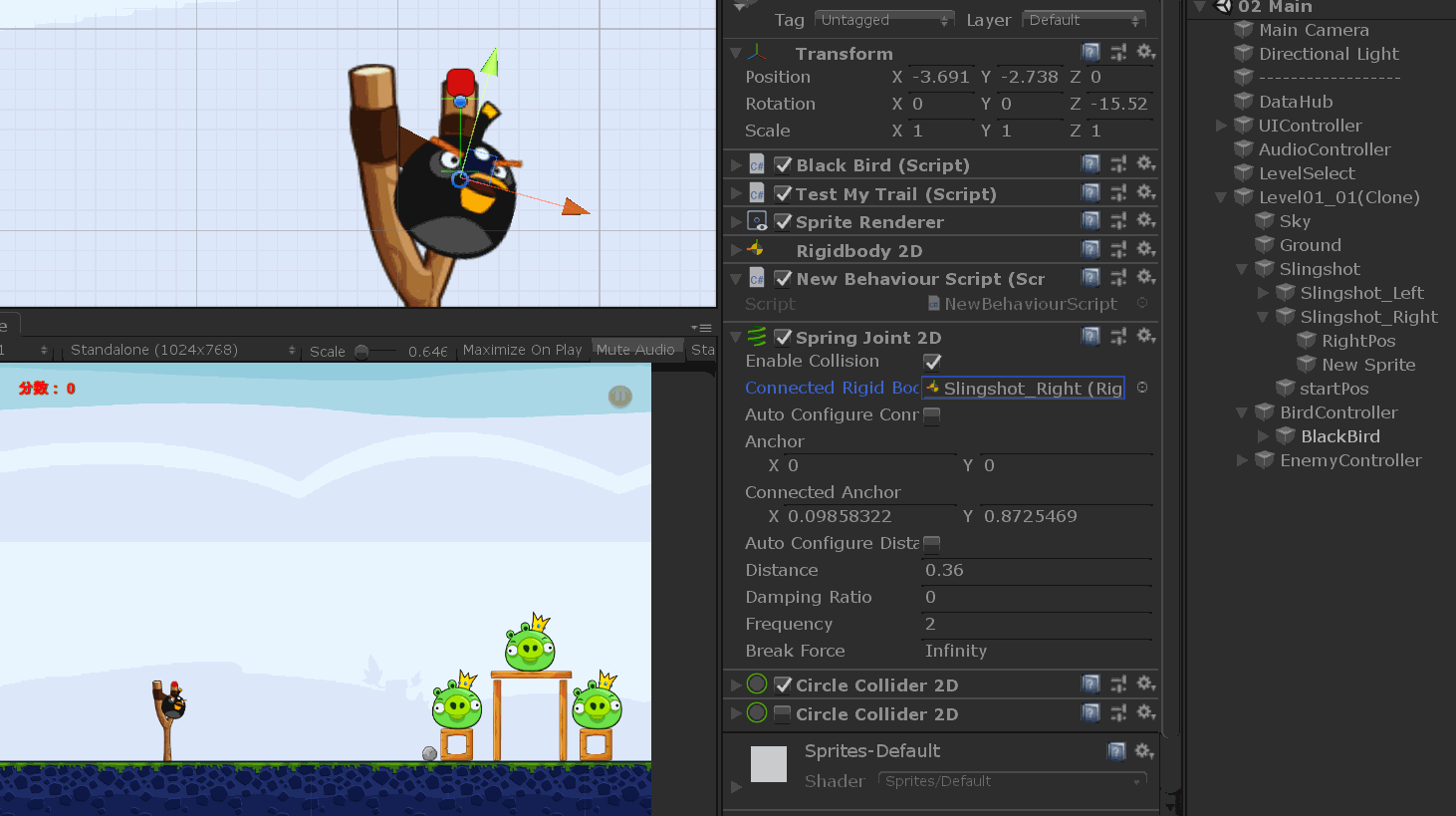Click object picker for Script field
1456x816 pixels.
click(x=1142, y=303)
